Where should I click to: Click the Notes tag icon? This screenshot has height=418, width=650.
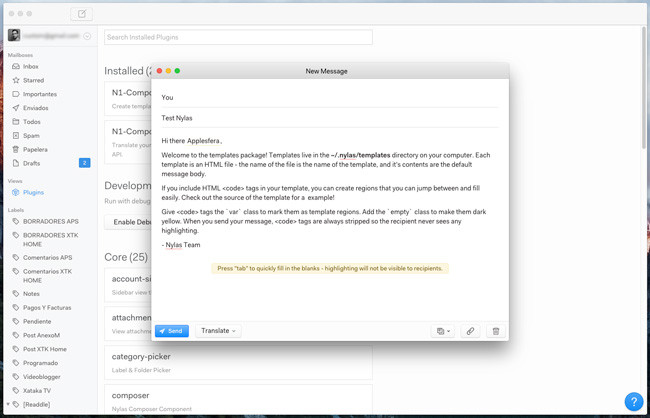click(16, 294)
